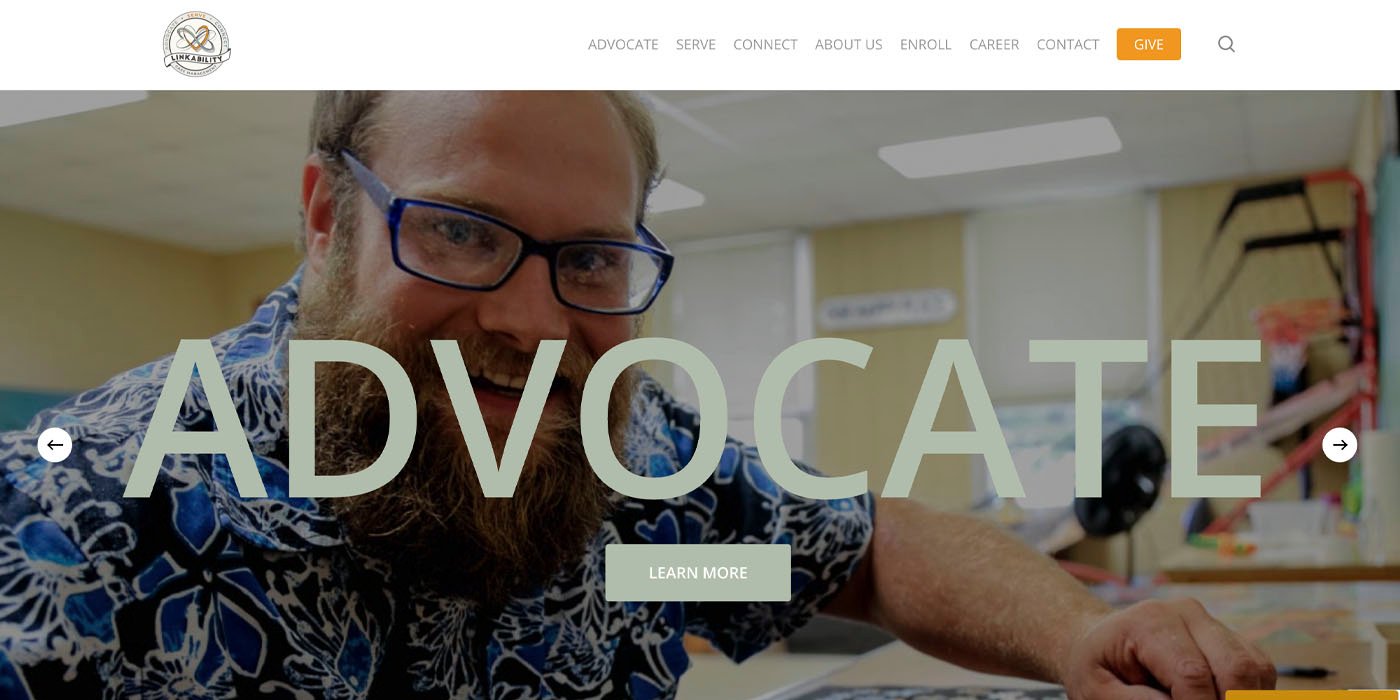Click the Learn More button

click(x=698, y=573)
